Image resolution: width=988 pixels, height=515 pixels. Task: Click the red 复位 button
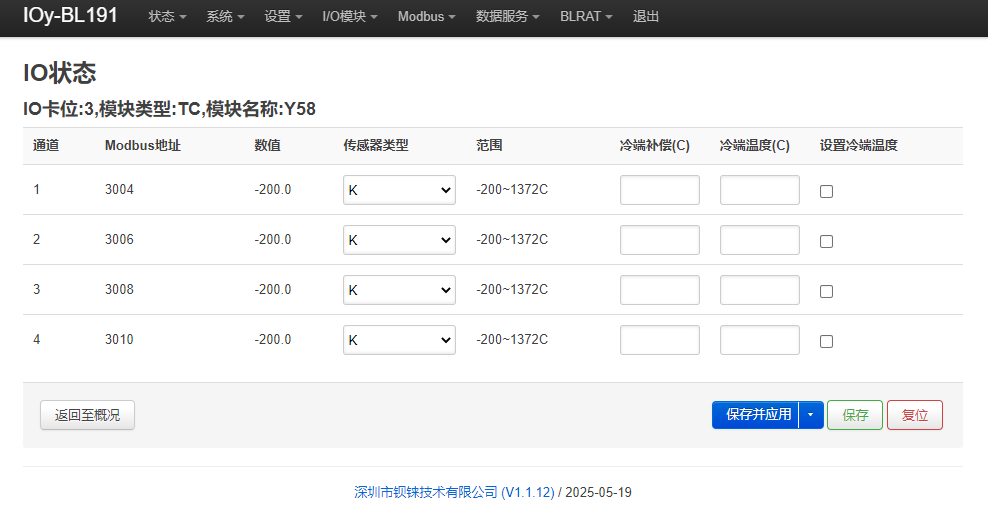(x=915, y=415)
